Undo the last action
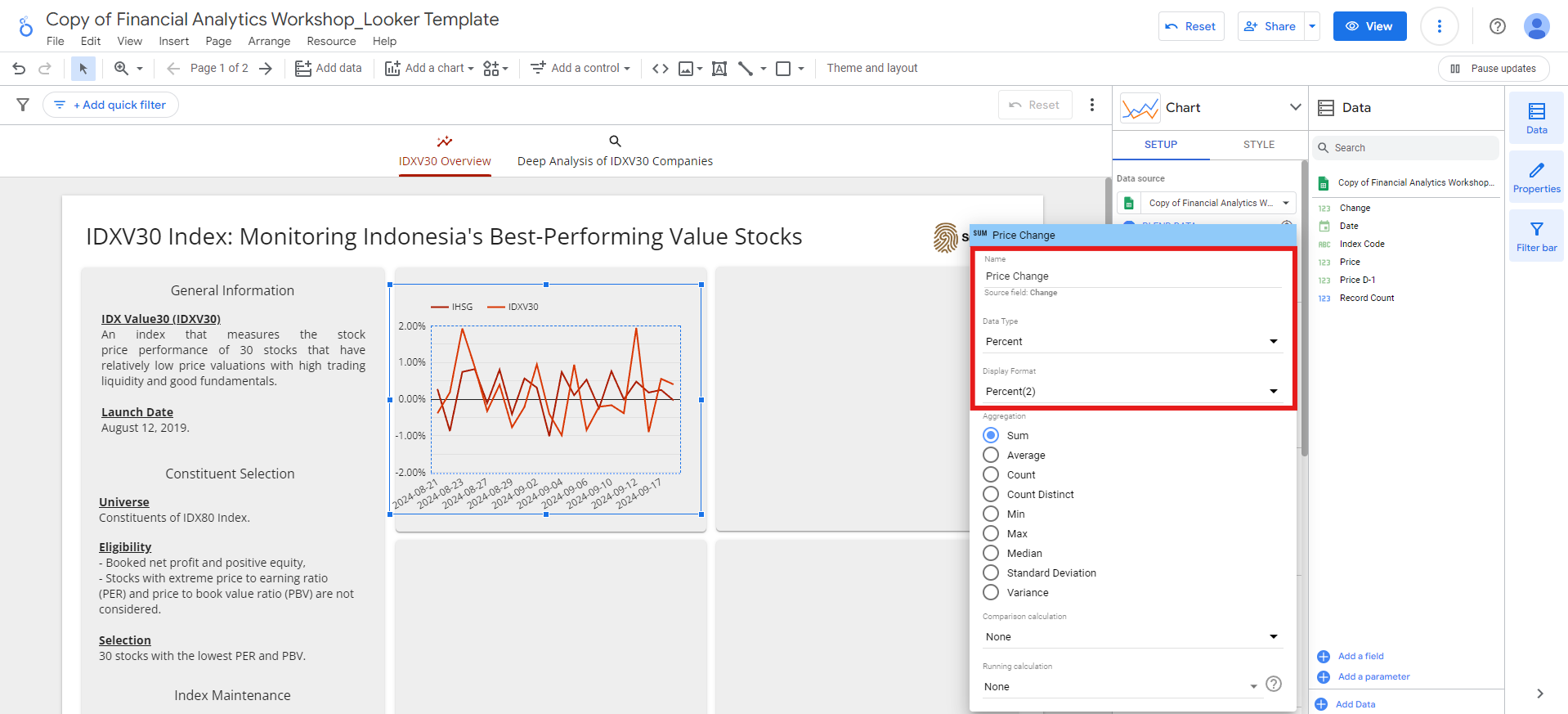 pyautogui.click(x=19, y=69)
